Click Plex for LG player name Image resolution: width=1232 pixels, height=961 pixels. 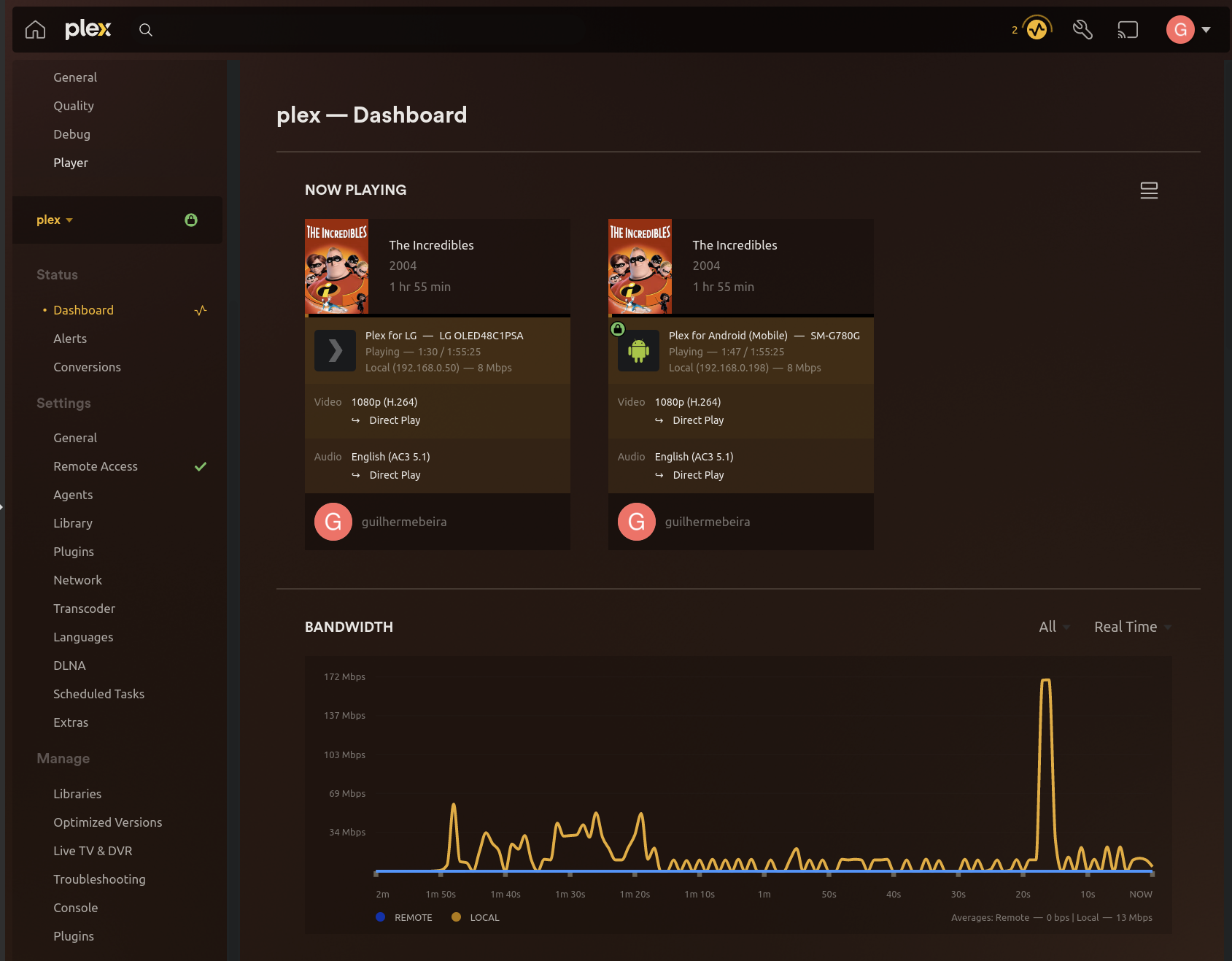[x=391, y=336]
